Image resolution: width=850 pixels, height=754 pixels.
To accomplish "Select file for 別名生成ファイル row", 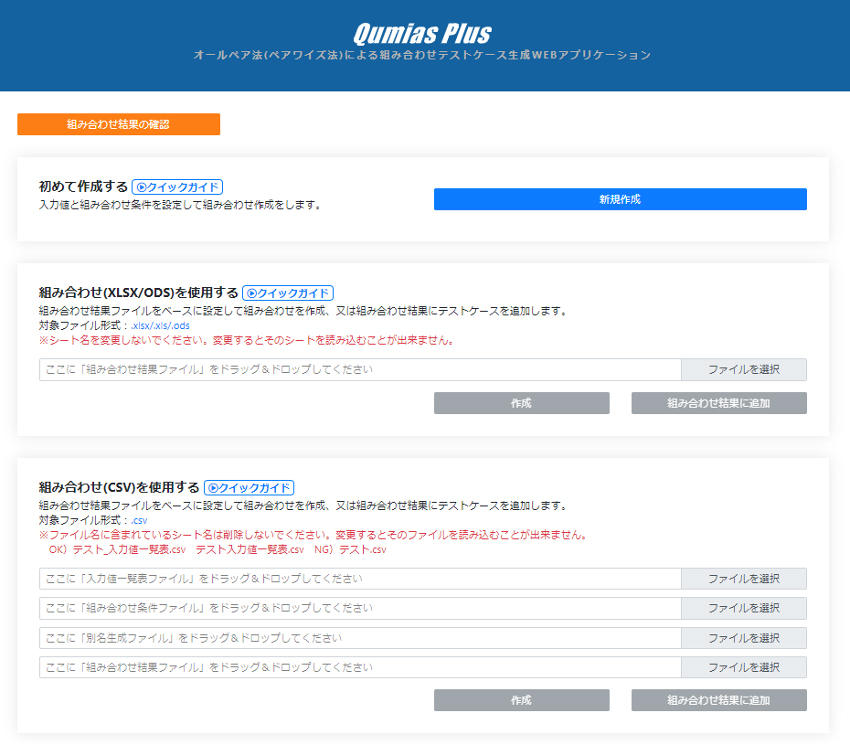I will tap(743, 638).
